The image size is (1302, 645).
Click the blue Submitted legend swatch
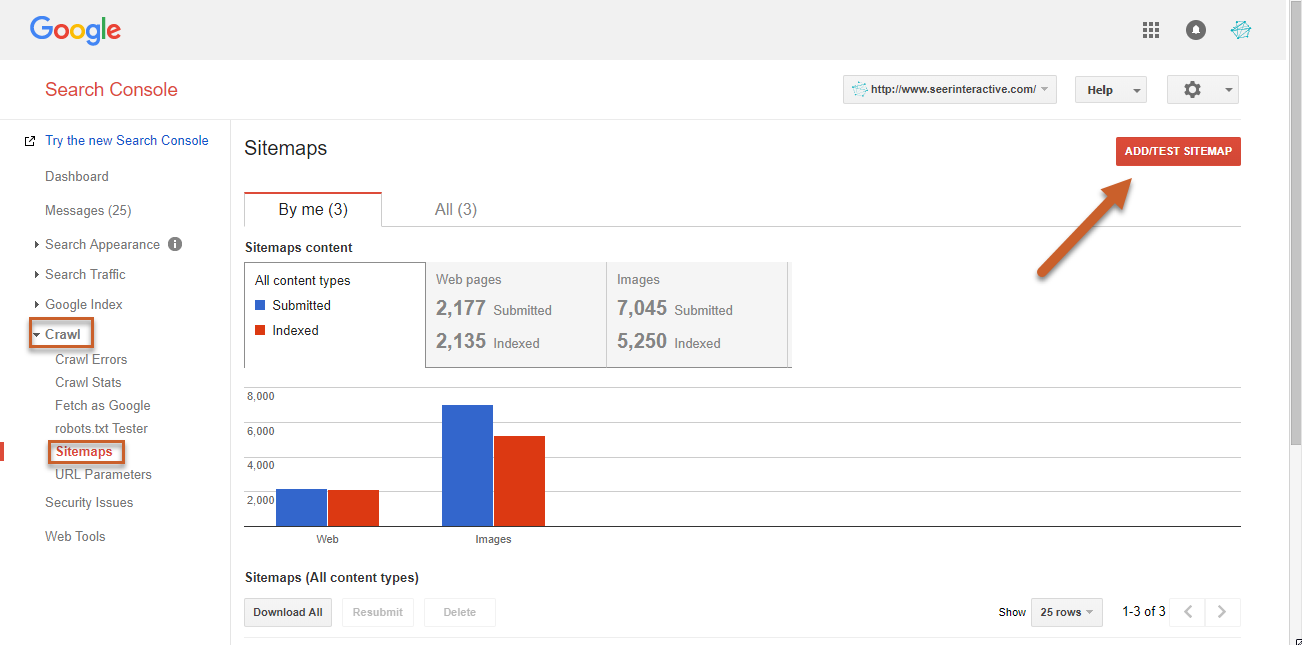pos(260,306)
